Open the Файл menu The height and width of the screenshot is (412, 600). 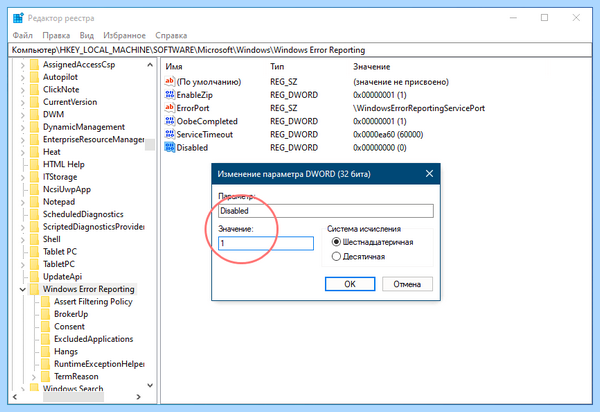(23, 36)
